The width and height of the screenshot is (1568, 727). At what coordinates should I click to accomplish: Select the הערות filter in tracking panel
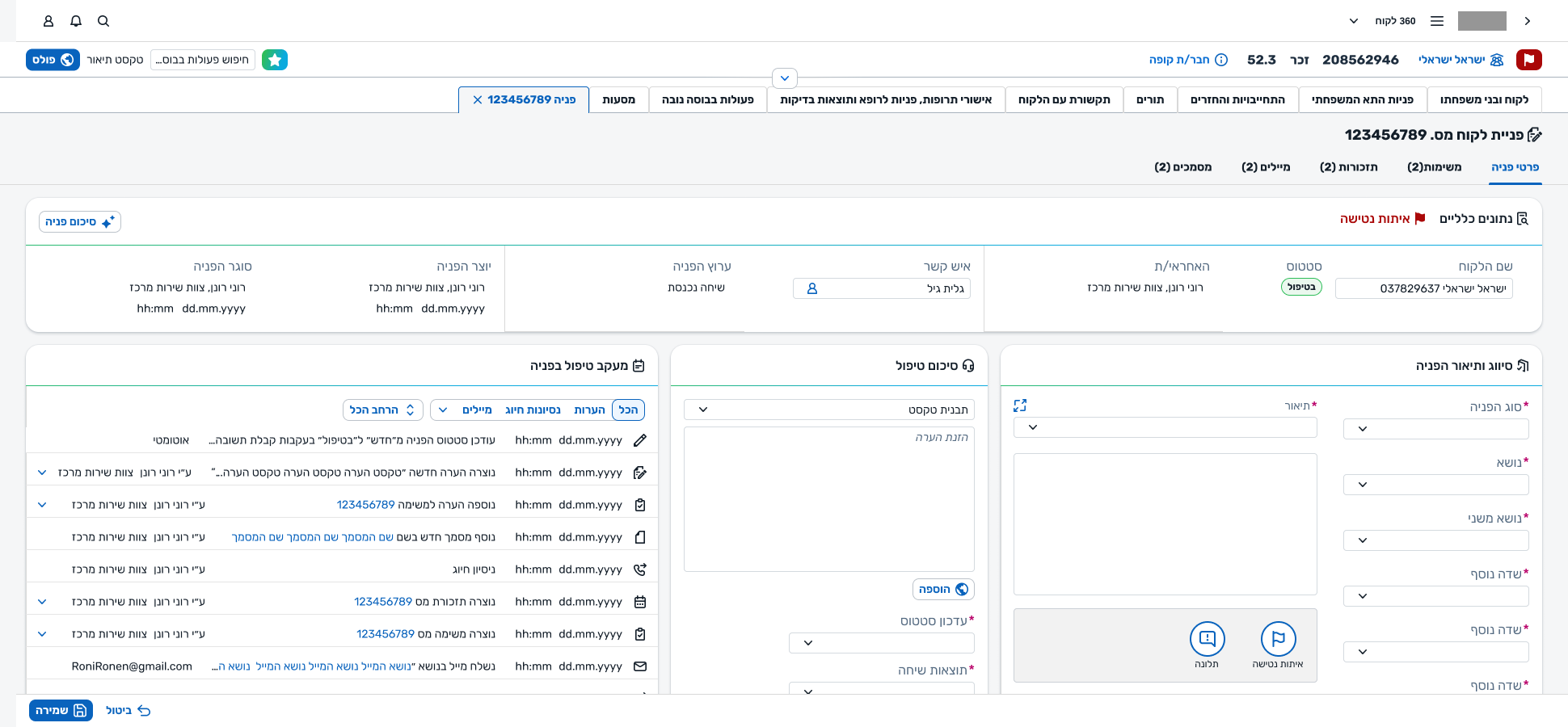click(589, 410)
